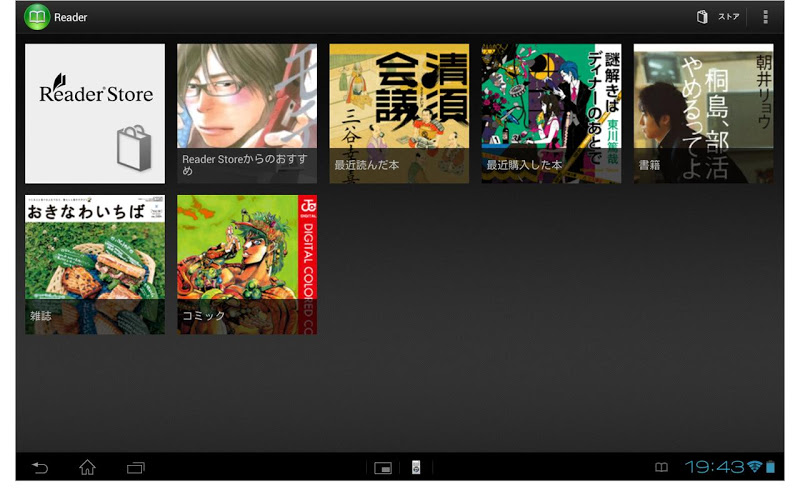The height and width of the screenshot is (500, 800).
Task: Tap the store book icon beside ストア
Action: coord(702,17)
